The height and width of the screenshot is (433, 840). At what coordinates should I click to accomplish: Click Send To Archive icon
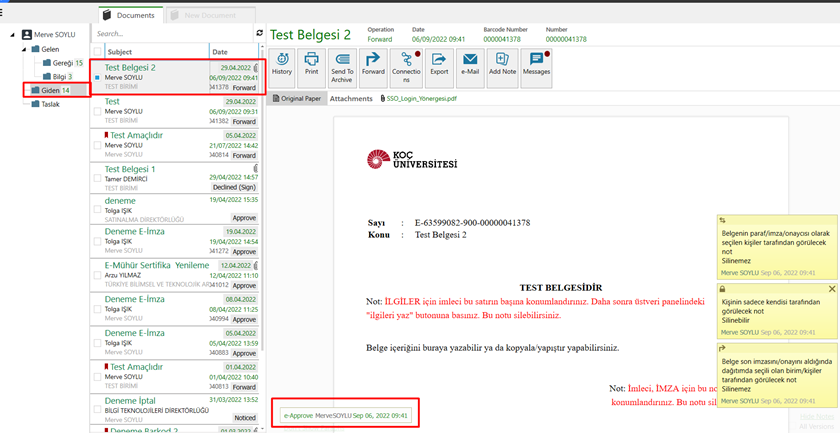[x=342, y=65]
